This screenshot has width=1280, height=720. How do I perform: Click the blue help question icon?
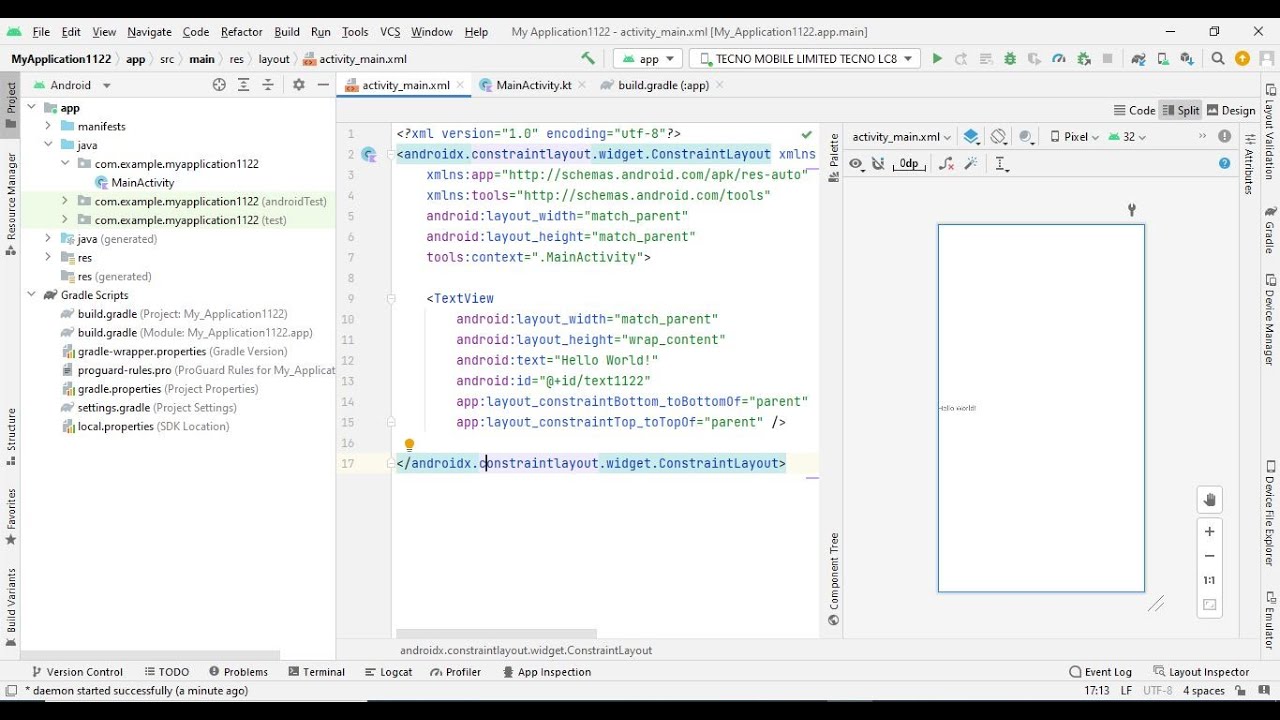(1225, 163)
